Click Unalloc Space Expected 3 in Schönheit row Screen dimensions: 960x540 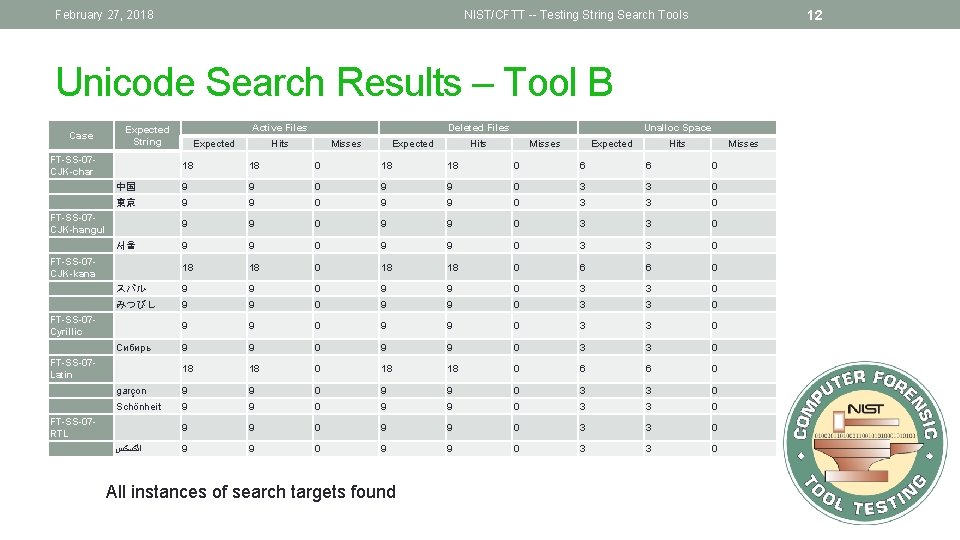click(582, 407)
